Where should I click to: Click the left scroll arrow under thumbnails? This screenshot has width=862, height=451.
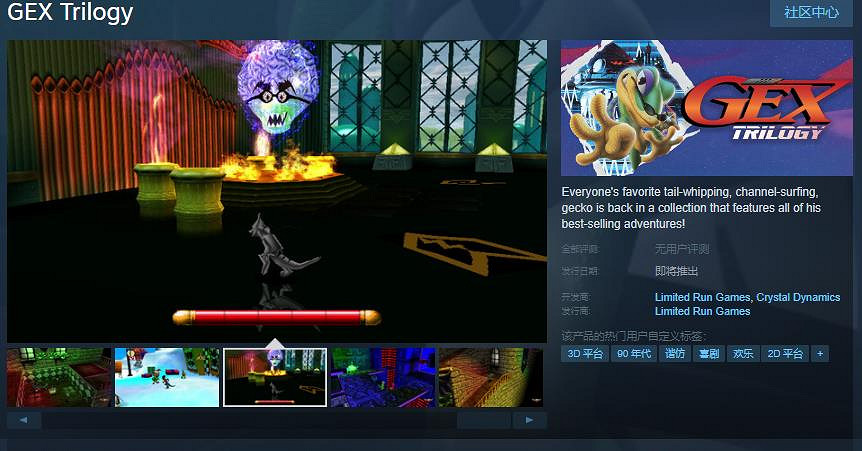(x=24, y=420)
